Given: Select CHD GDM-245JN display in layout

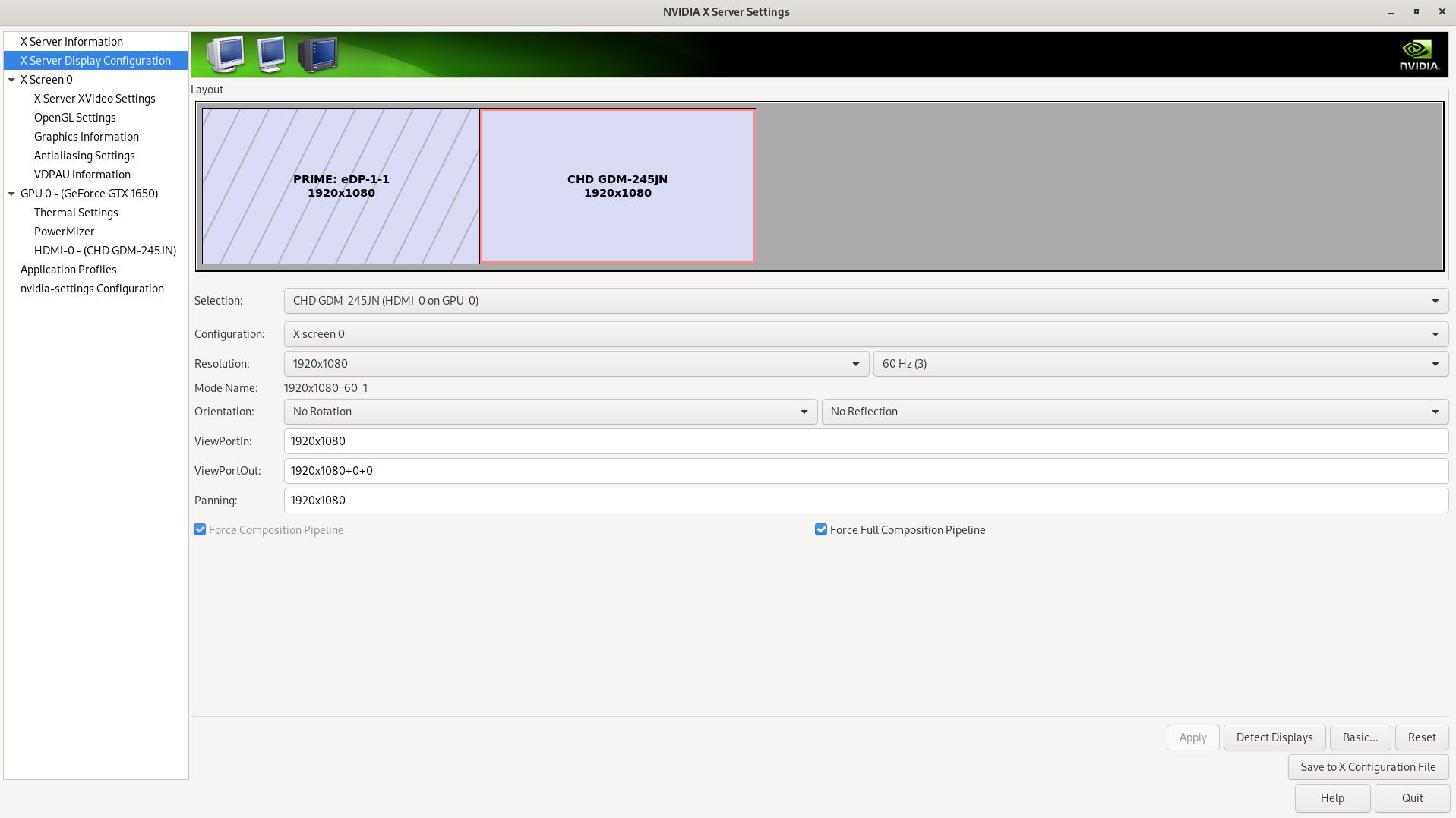Looking at the screenshot, I should 617,186.
